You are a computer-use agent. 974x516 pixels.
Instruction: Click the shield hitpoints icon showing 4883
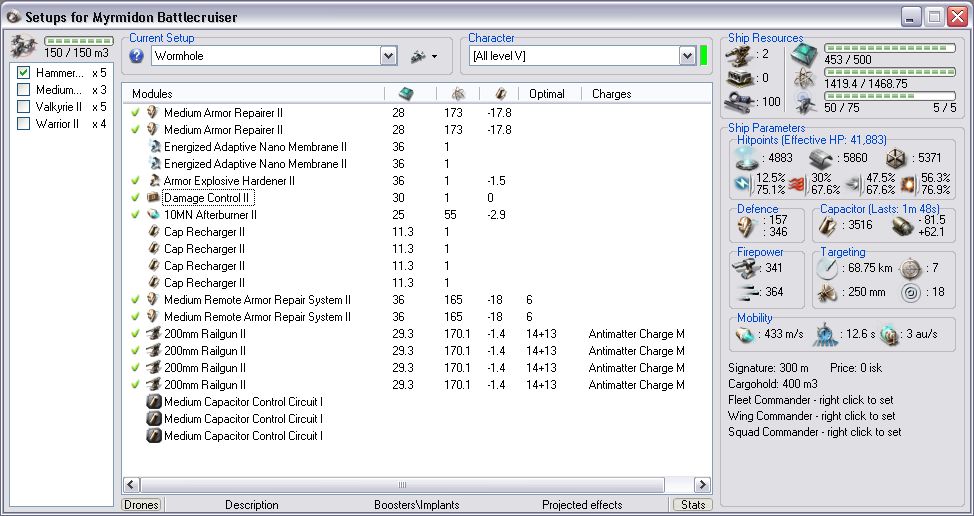coord(747,159)
